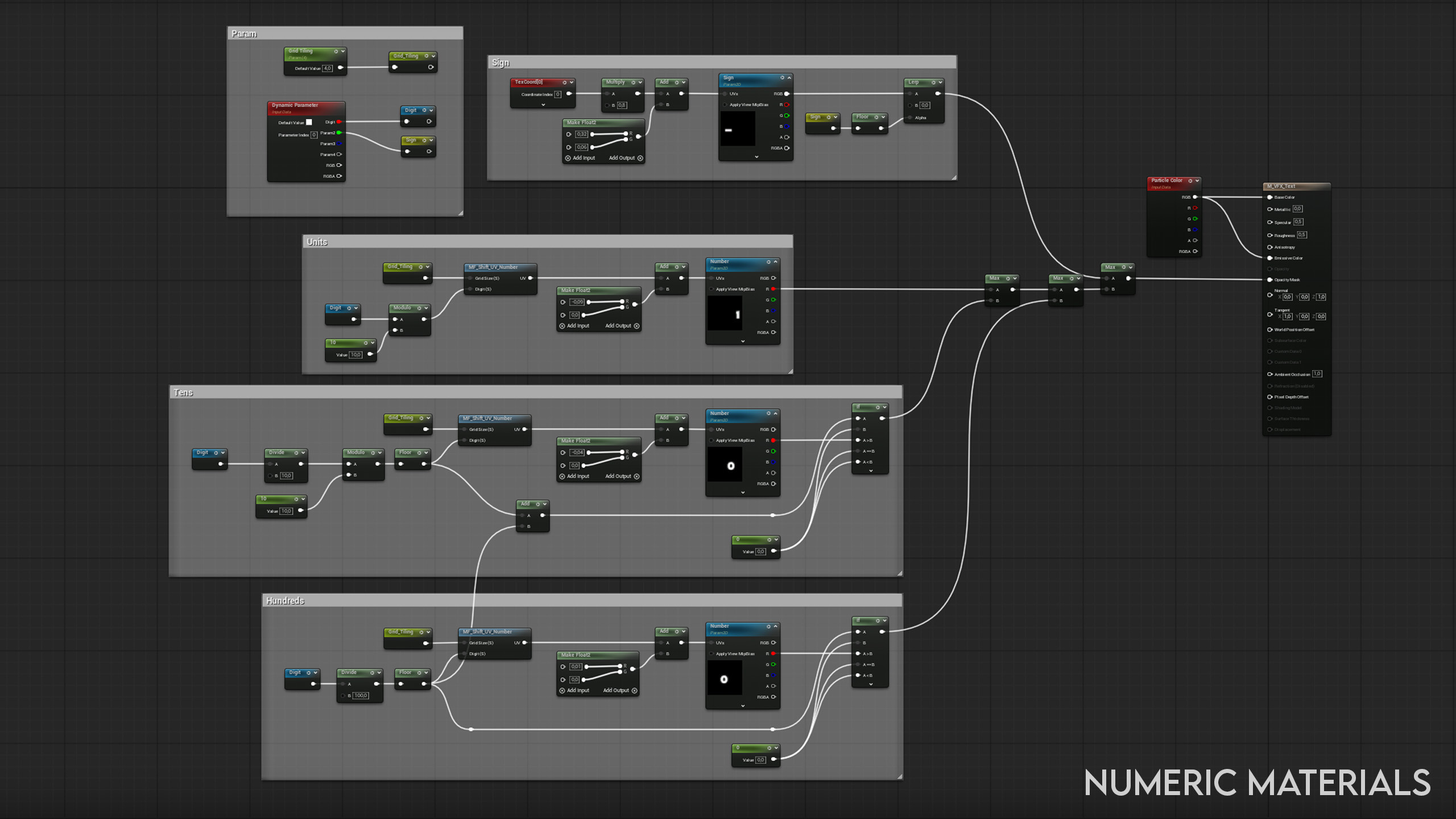Click preview icon on Multiply node
1456x819 pixels.
[x=633, y=82]
